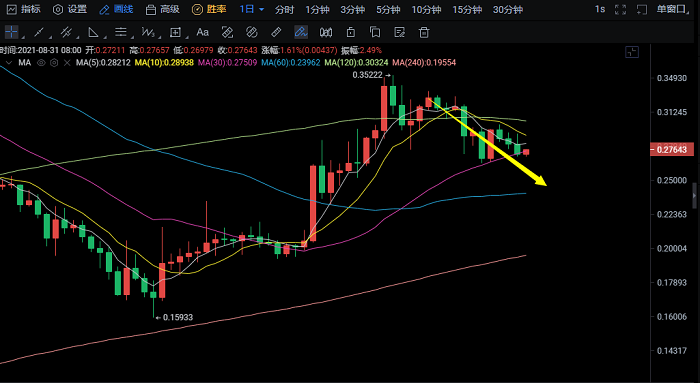The height and width of the screenshot is (383, 700).
Task: Toggle the 单窗口 single window layout
Action: pyautogui.click(x=673, y=9)
